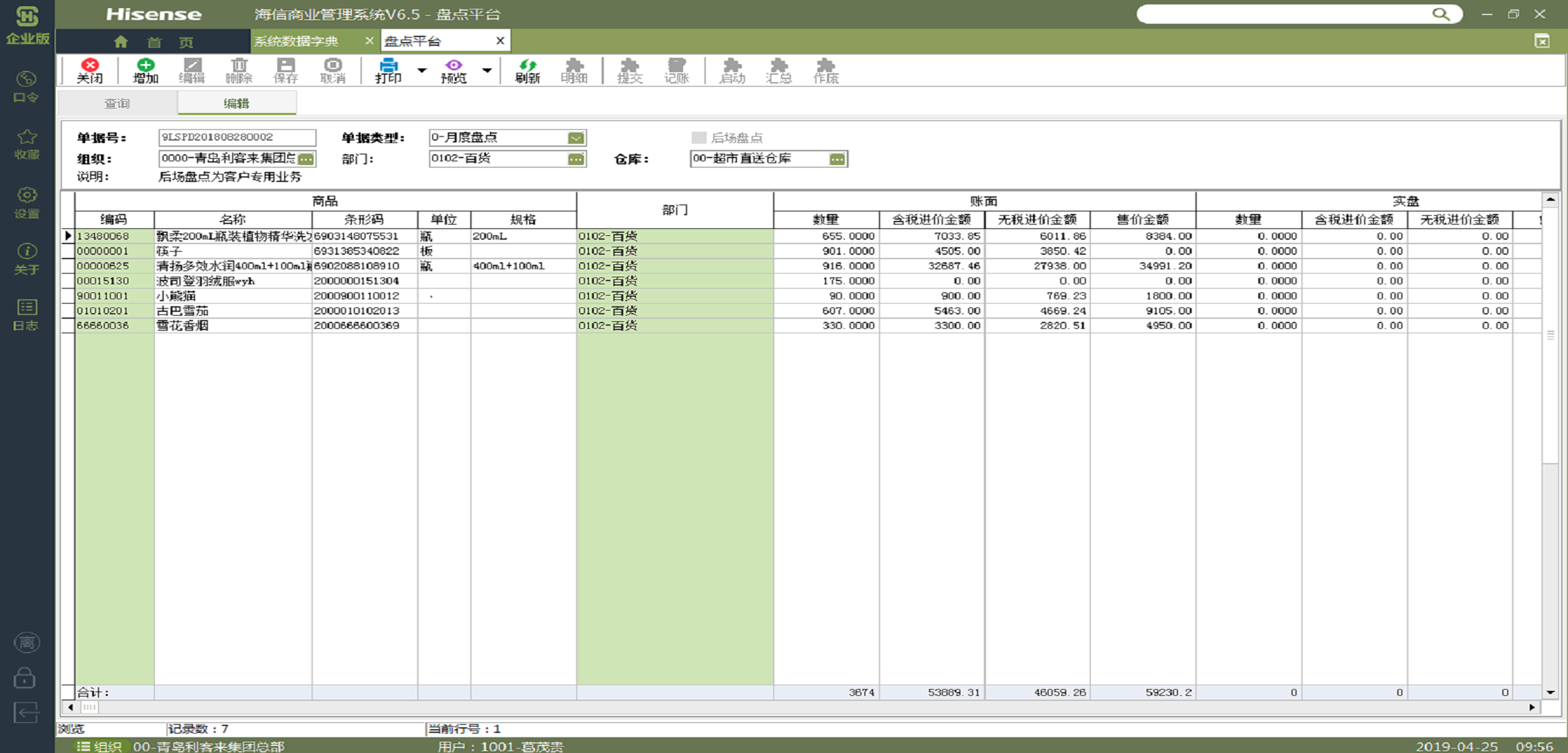Switch to the 编辑 tab
The width and height of the screenshot is (1568, 753).
236,104
